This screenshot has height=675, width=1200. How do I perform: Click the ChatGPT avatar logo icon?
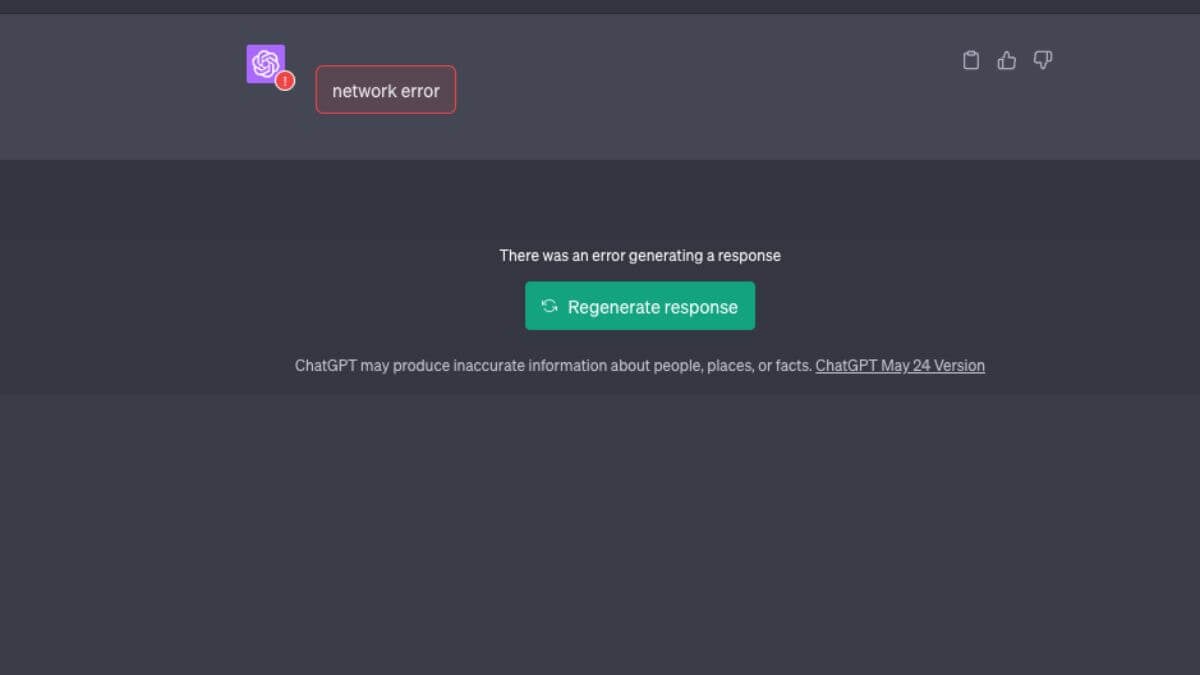(x=265, y=64)
